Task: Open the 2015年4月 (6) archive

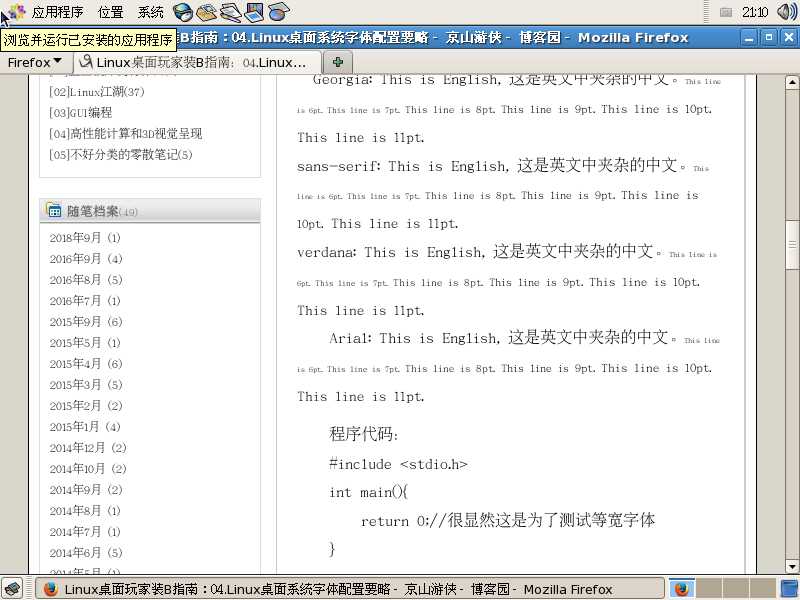Action: pos(86,364)
